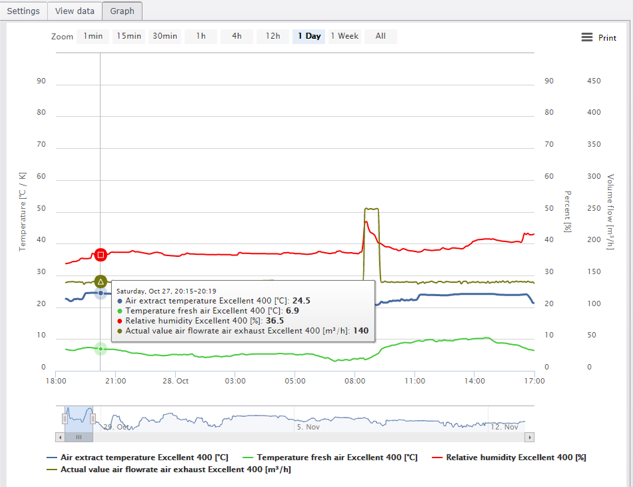This screenshot has width=634, height=487.
Task: Click the olive airflow triangle marker point
Action: coord(101,282)
